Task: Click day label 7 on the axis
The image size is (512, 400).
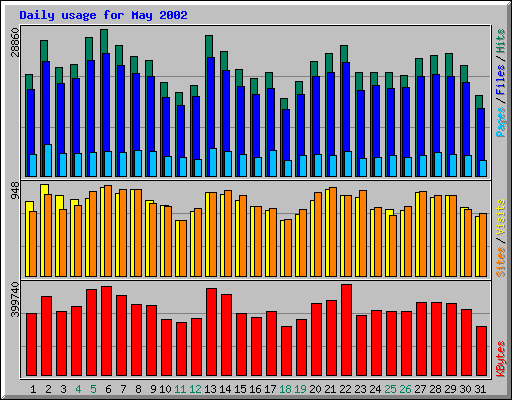Action: [123, 389]
